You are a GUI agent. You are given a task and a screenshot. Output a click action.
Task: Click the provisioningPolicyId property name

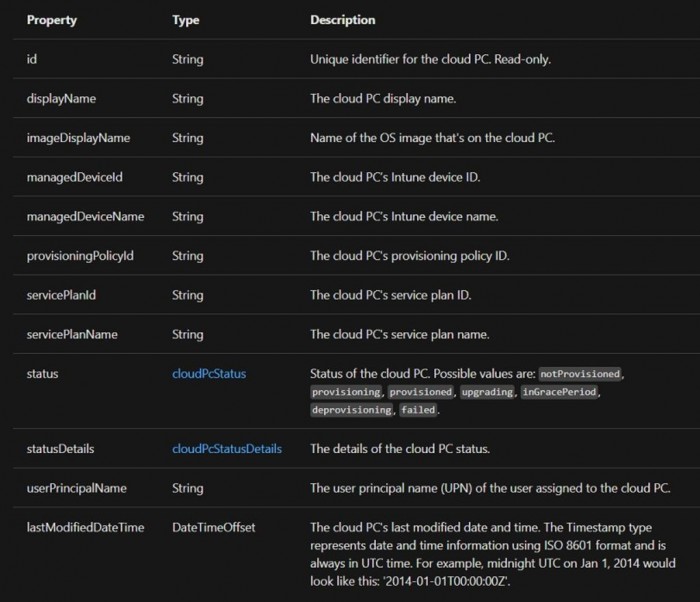(x=80, y=256)
